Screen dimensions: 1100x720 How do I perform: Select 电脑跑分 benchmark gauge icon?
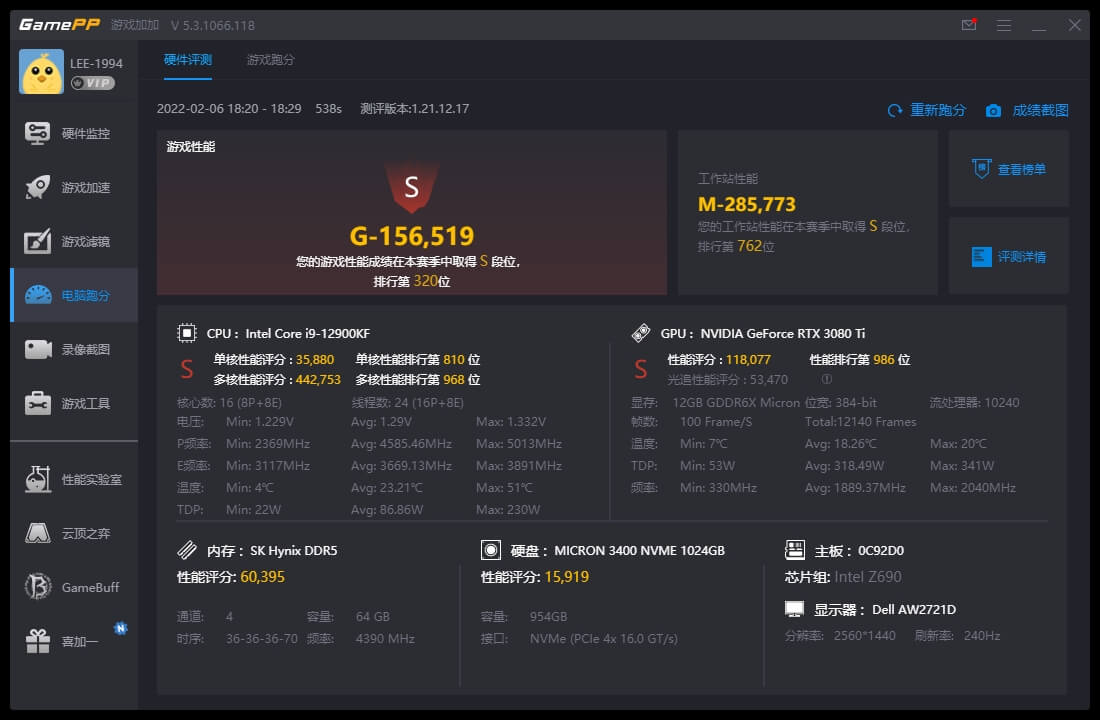pos(38,295)
